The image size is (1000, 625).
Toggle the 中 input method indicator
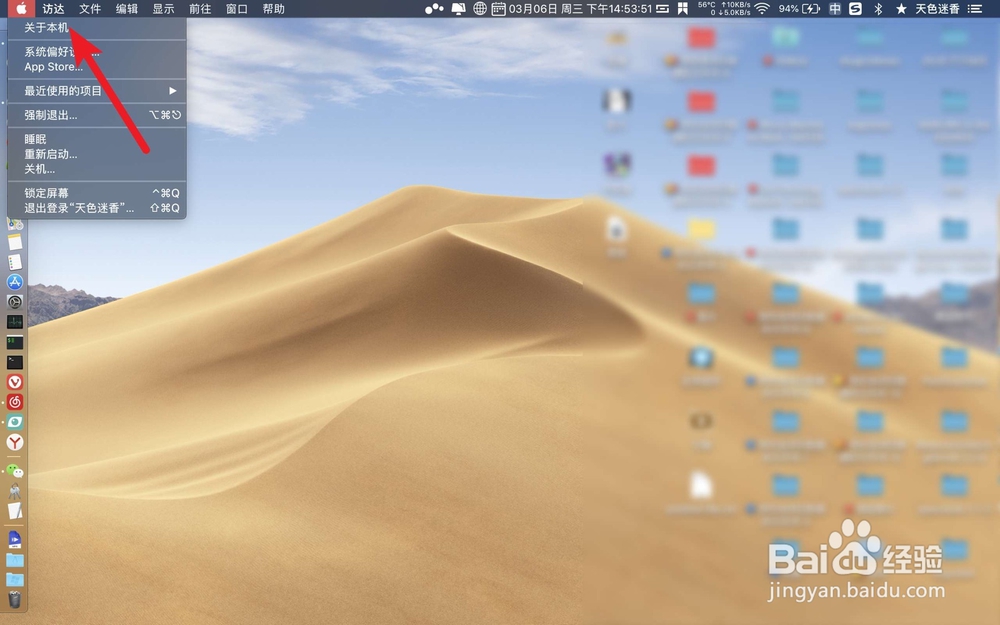point(836,8)
